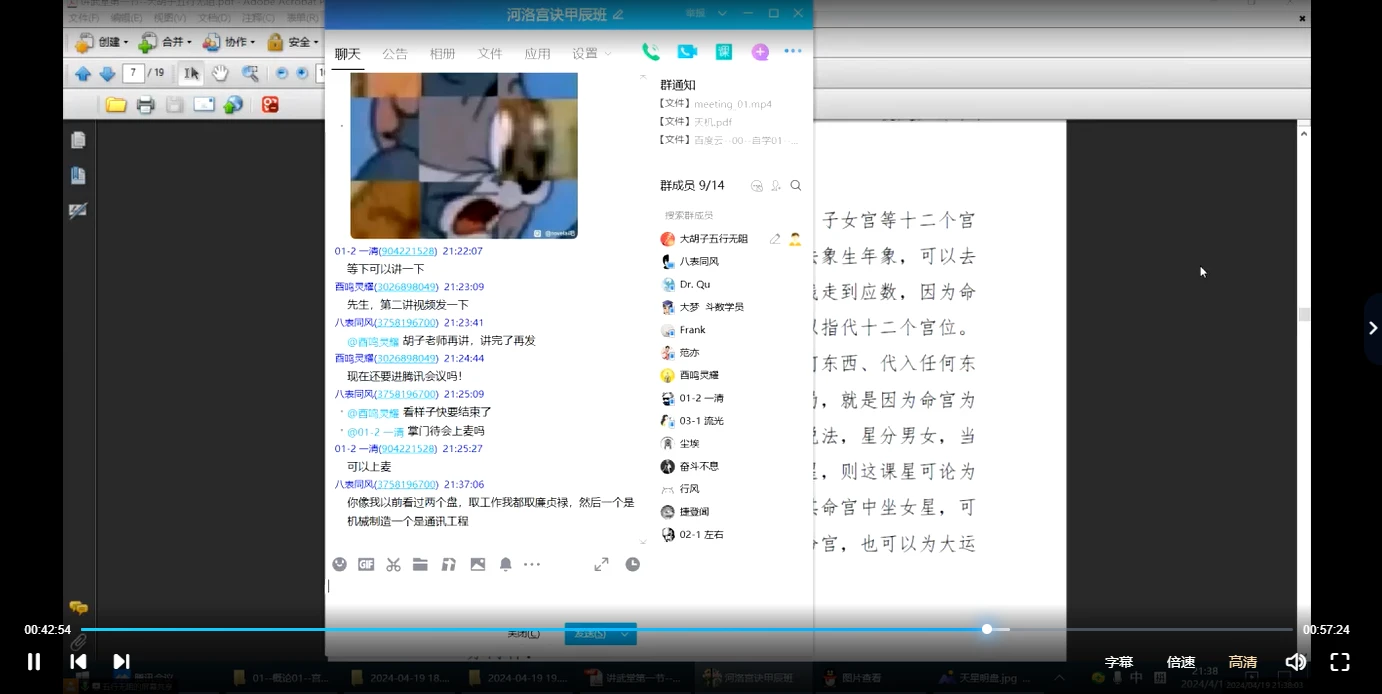
Task: Search group members magnifier icon
Action: point(796,185)
